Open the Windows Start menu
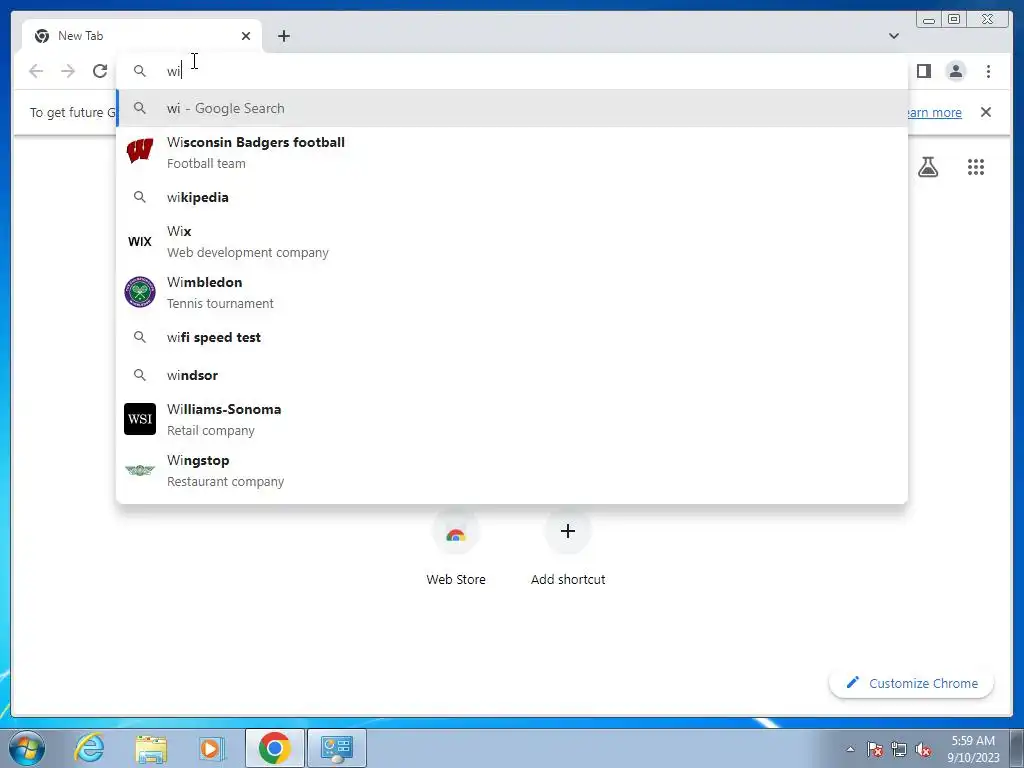This screenshot has width=1024, height=768. pyautogui.click(x=27, y=748)
